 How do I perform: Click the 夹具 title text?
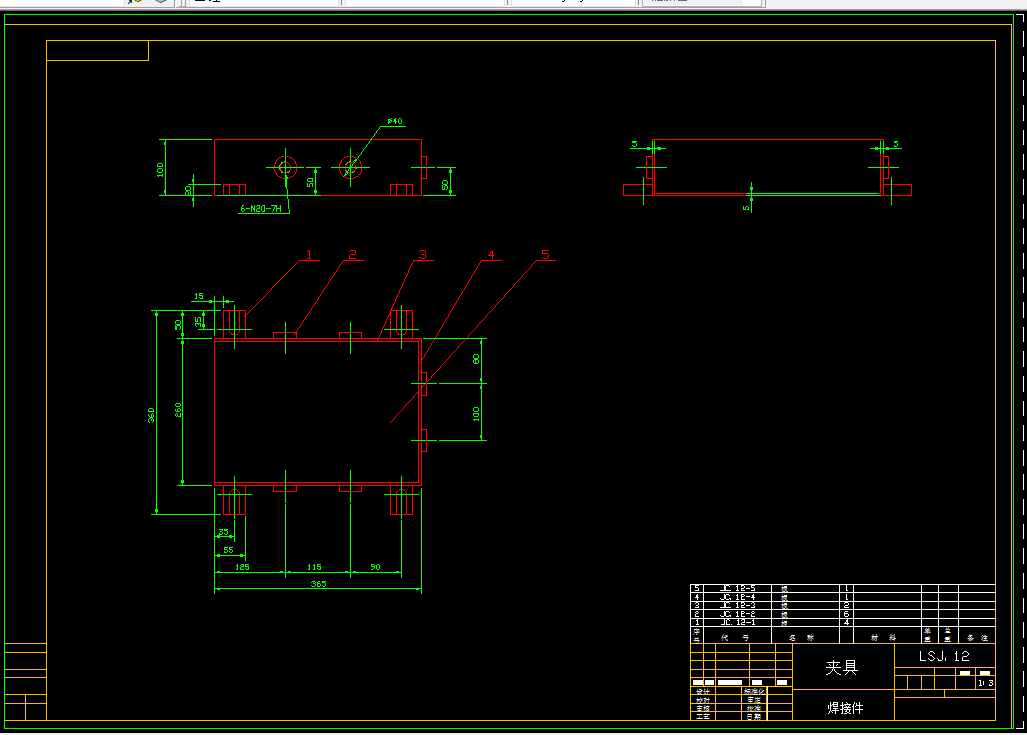[x=842, y=668]
